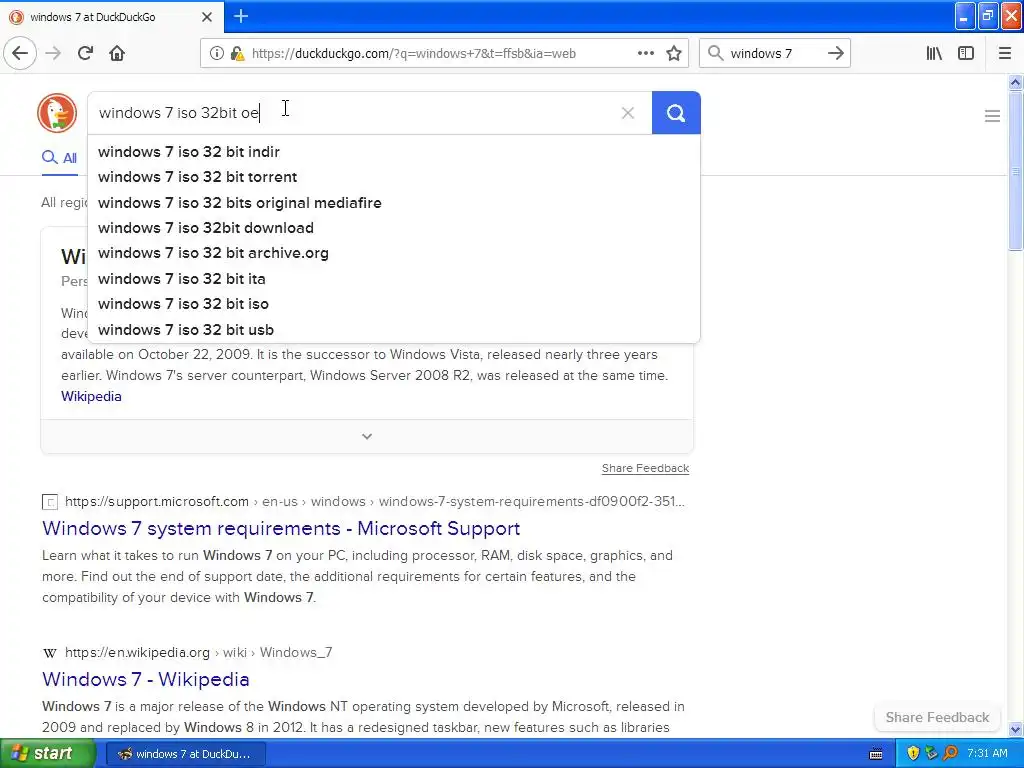
Task: Open the Windows Start menu
Action: [47, 754]
